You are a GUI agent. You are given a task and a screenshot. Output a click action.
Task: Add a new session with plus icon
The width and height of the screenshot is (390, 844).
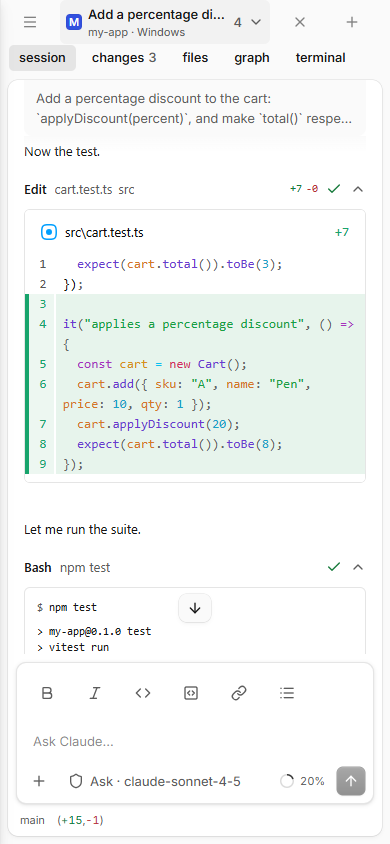(352, 22)
